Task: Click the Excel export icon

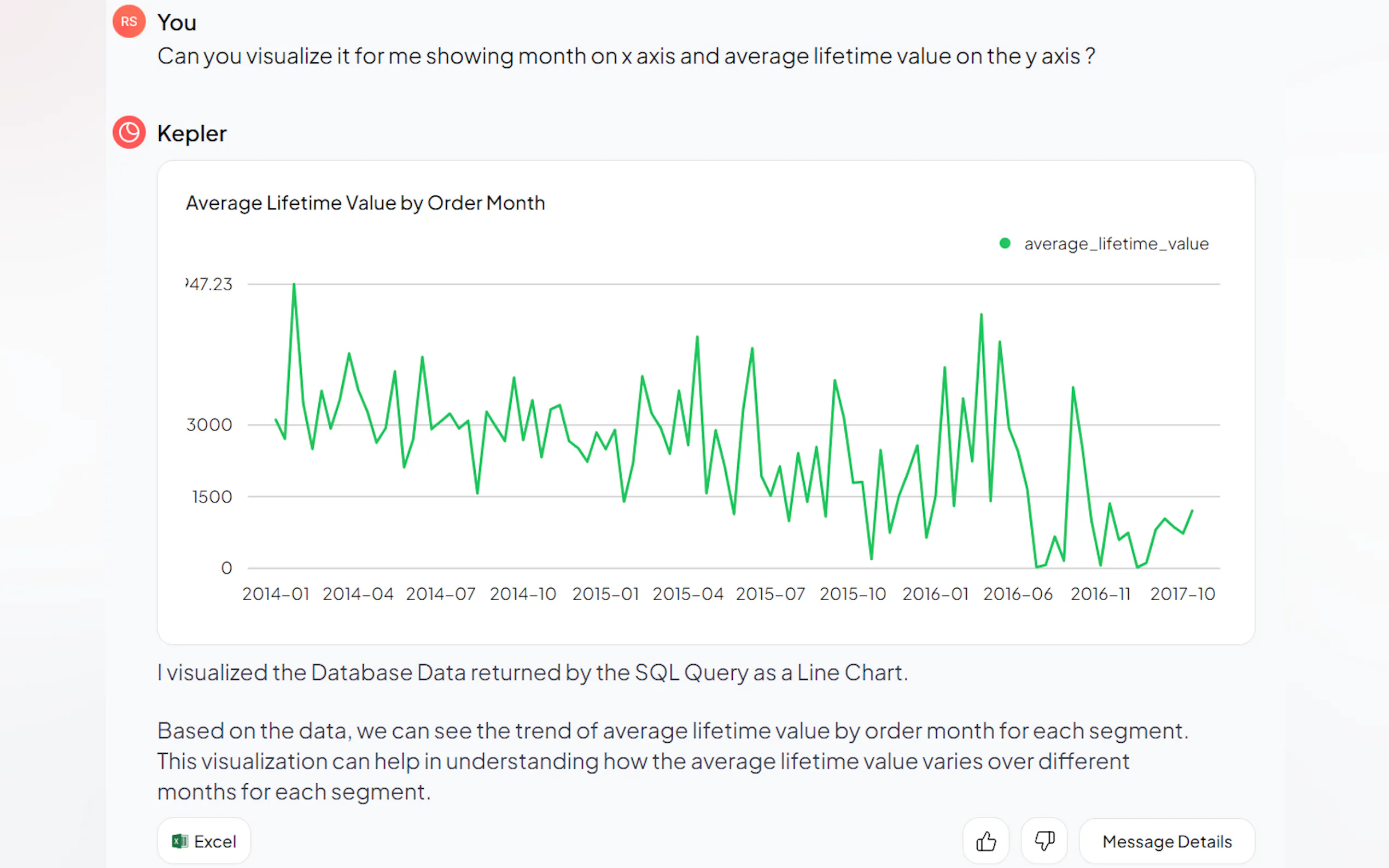Action: [x=180, y=841]
